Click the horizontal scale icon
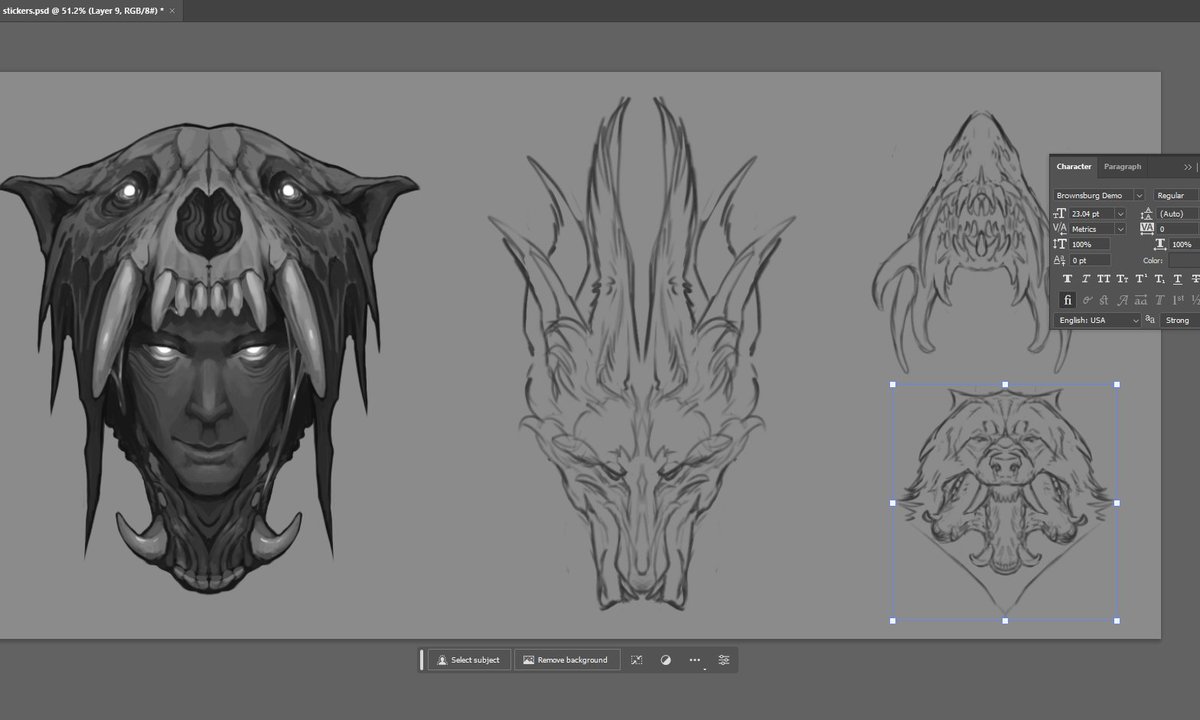The image size is (1200, 720). point(1160,244)
